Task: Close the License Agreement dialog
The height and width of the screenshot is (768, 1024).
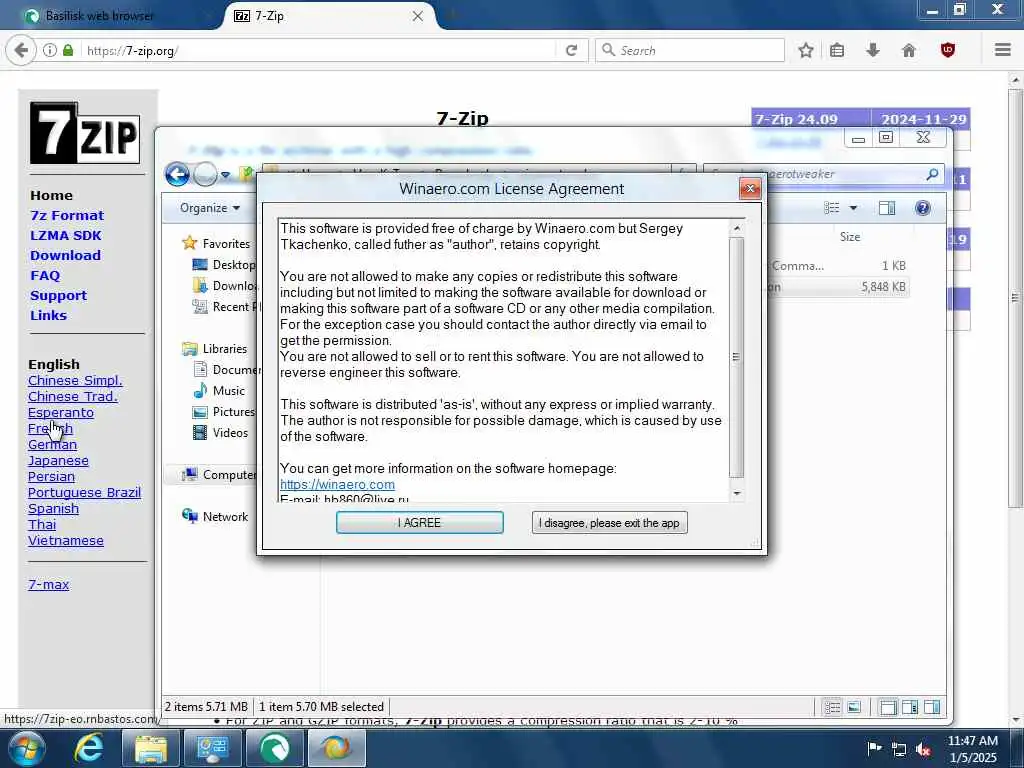Action: pyautogui.click(x=750, y=189)
